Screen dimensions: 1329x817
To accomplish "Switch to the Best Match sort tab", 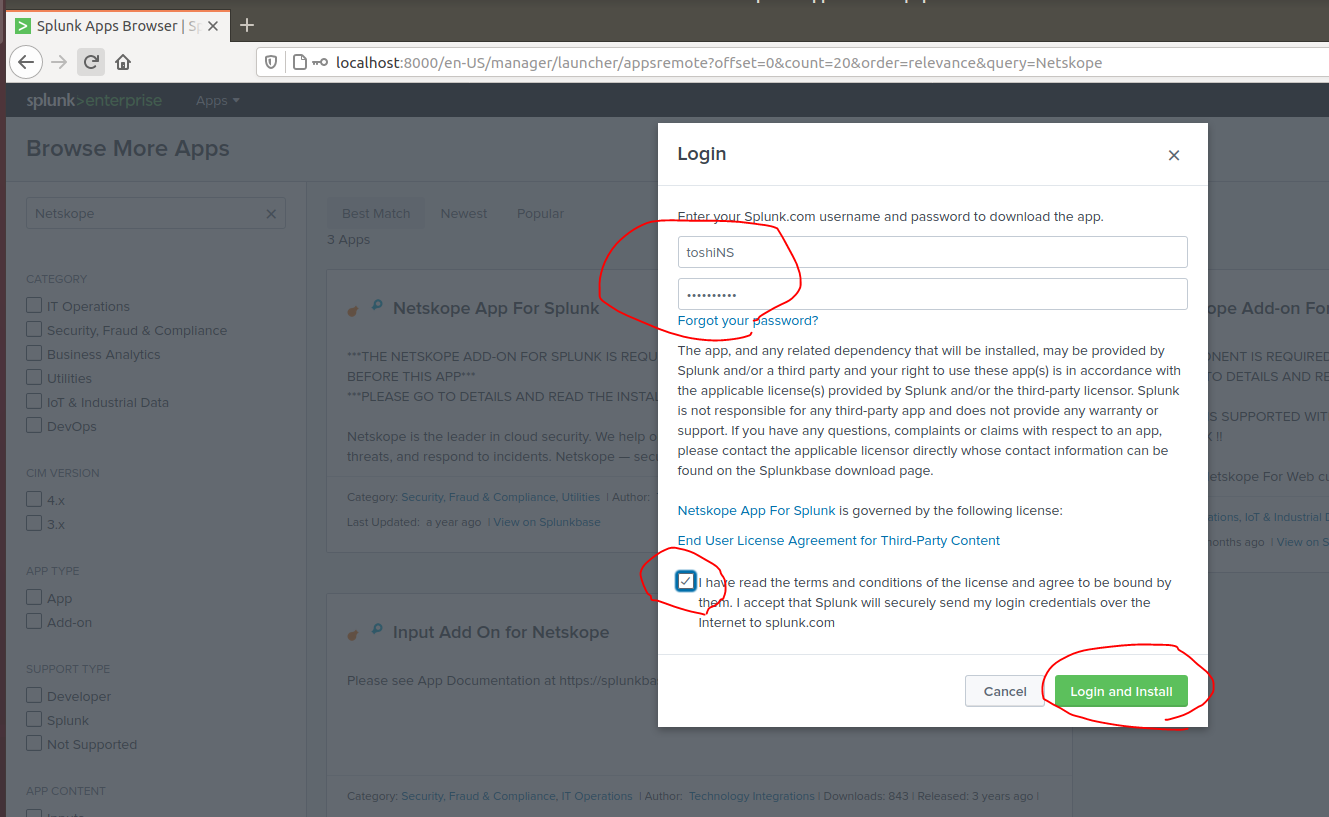I will point(376,213).
